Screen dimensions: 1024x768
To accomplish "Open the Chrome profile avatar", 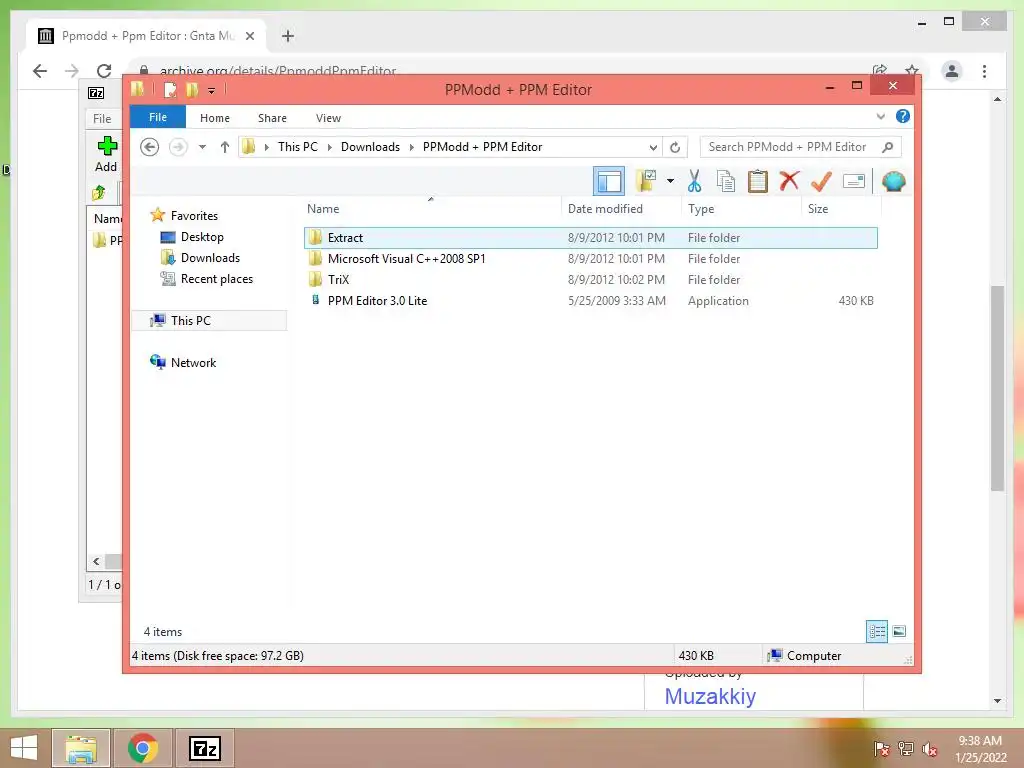I will (x=952, y=71).
